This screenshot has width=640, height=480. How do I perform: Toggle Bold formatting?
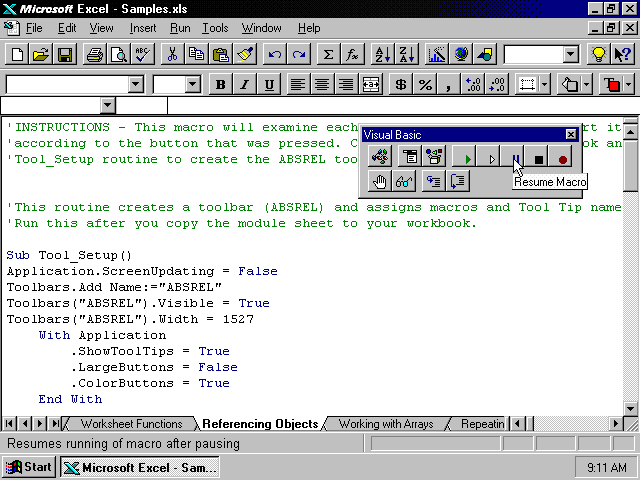(221, 84)
